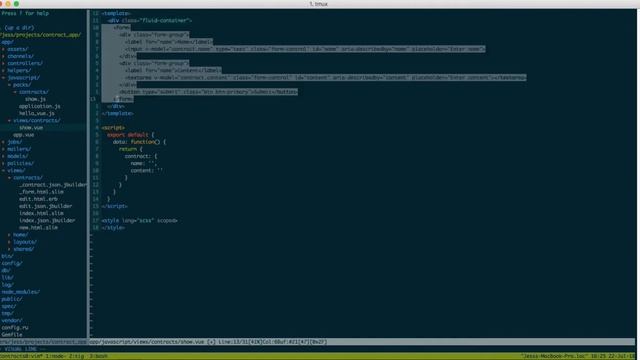Collapse contracts/ folder under packs/
This screenshot has height=360, width=640.
tap(16, 92)
